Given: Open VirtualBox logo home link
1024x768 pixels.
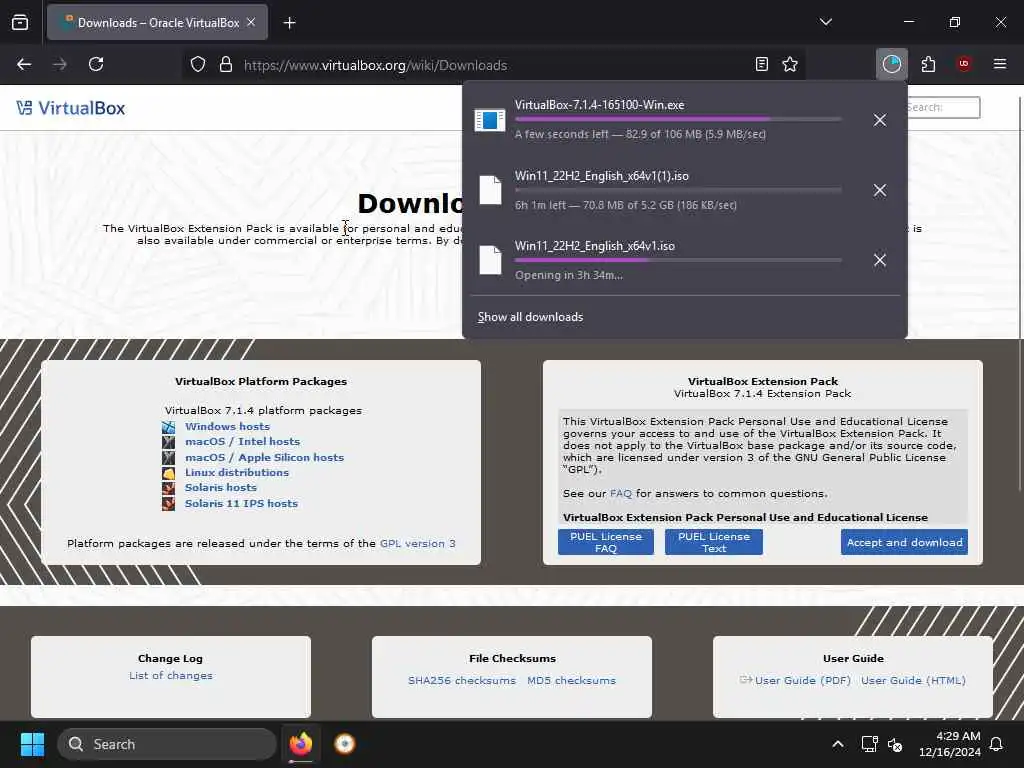Looking at the screenshot, I should point(71,108).
